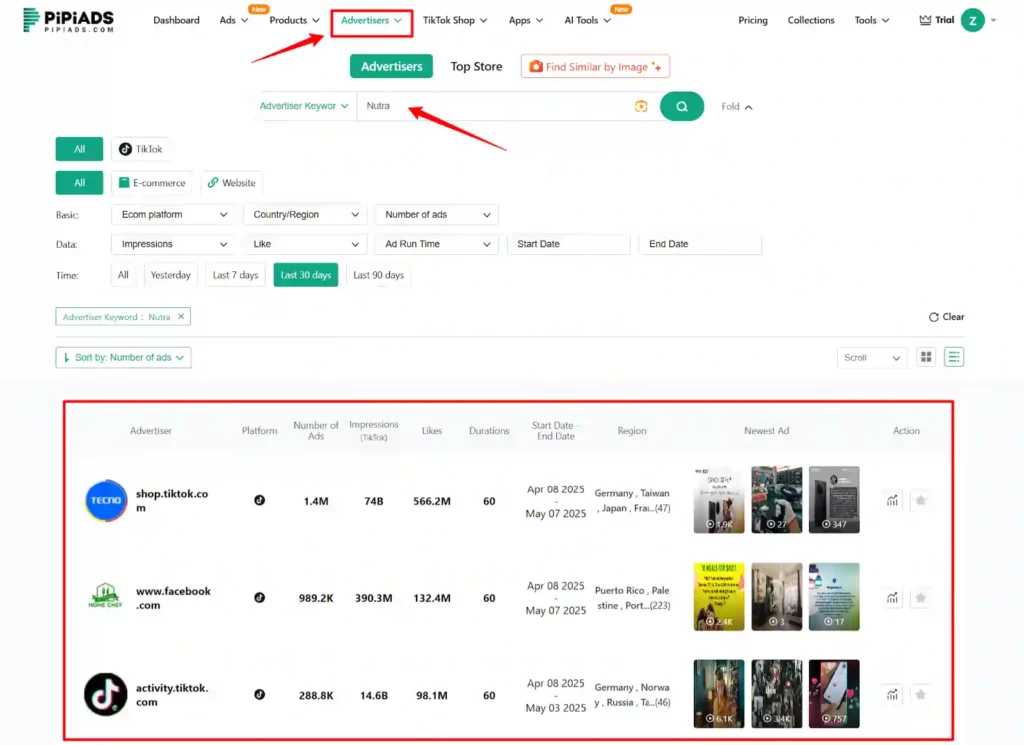Expand the Country/Region dropdown
The image size is (1024, 745).
[304, 214]
